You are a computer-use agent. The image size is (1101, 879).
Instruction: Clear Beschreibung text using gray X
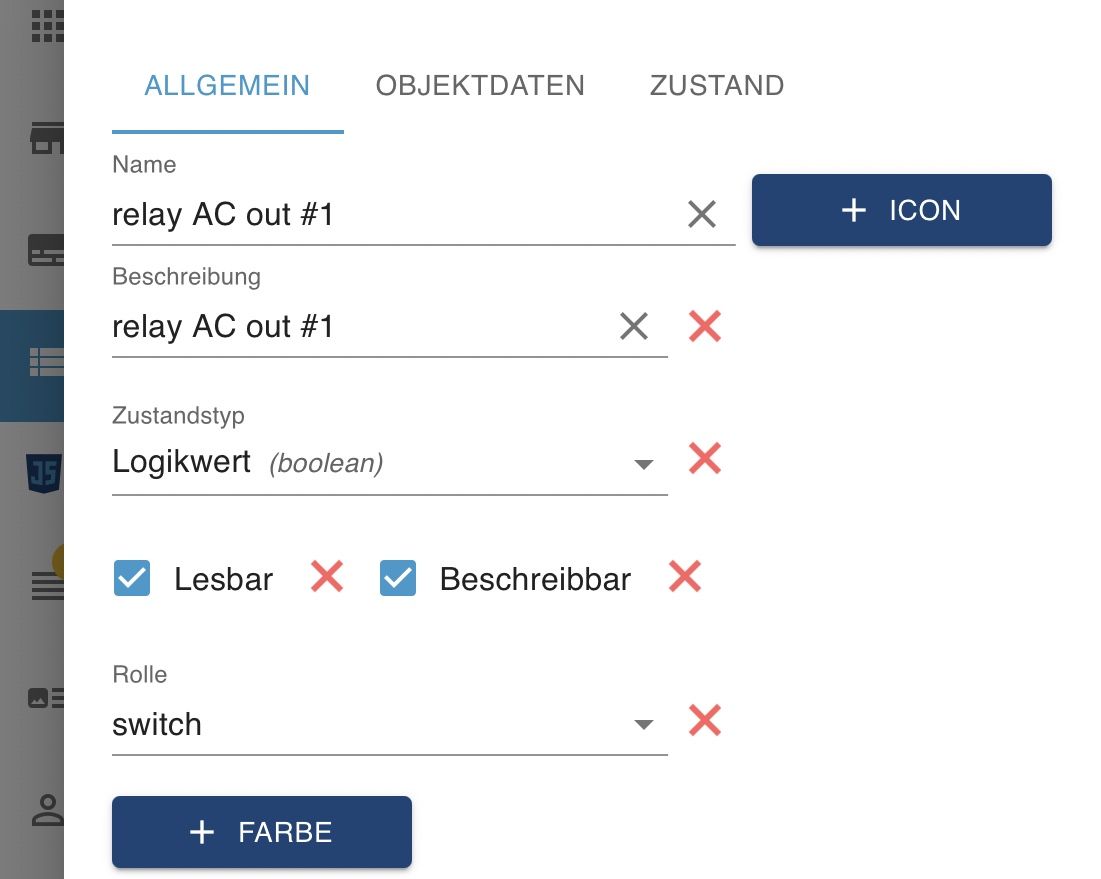(x=634, y=326)
